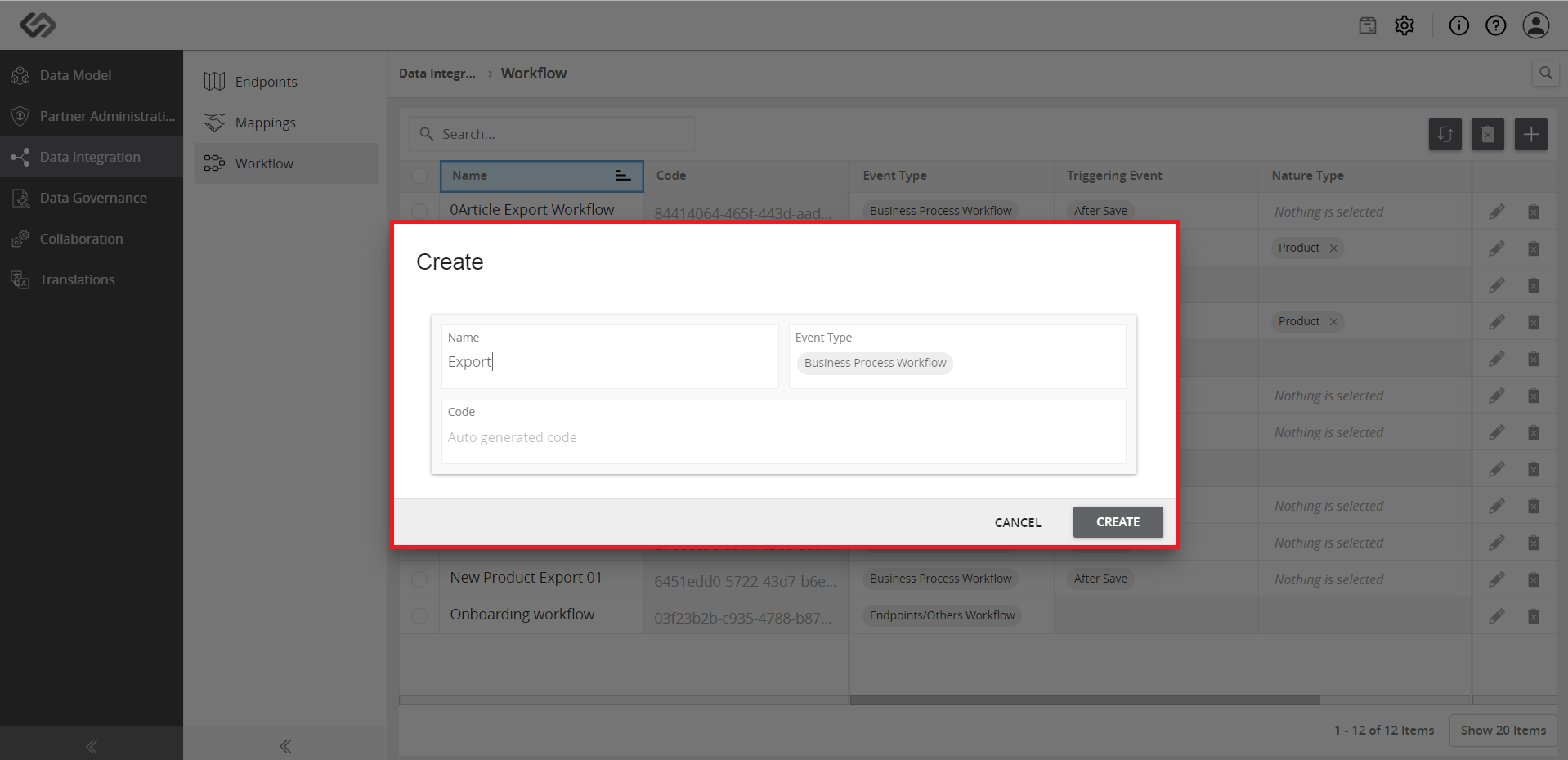Open the help question mark icon

pos(1496,25)
